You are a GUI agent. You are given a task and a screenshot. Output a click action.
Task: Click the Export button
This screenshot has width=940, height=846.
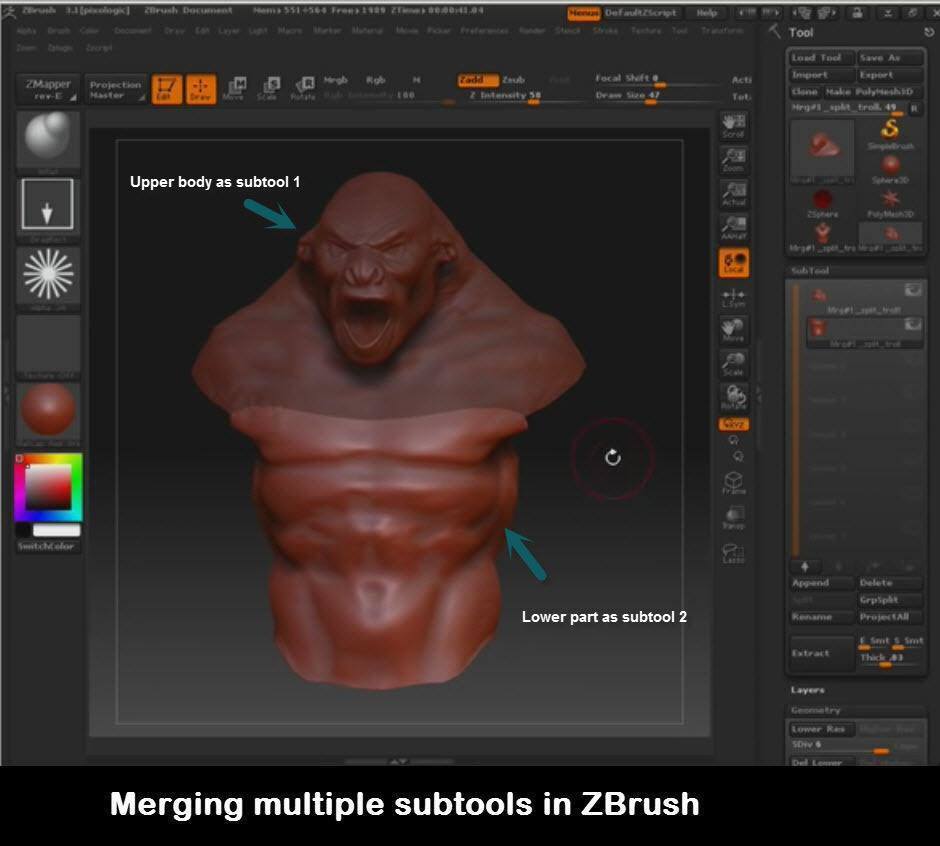(x=890, y=75)
